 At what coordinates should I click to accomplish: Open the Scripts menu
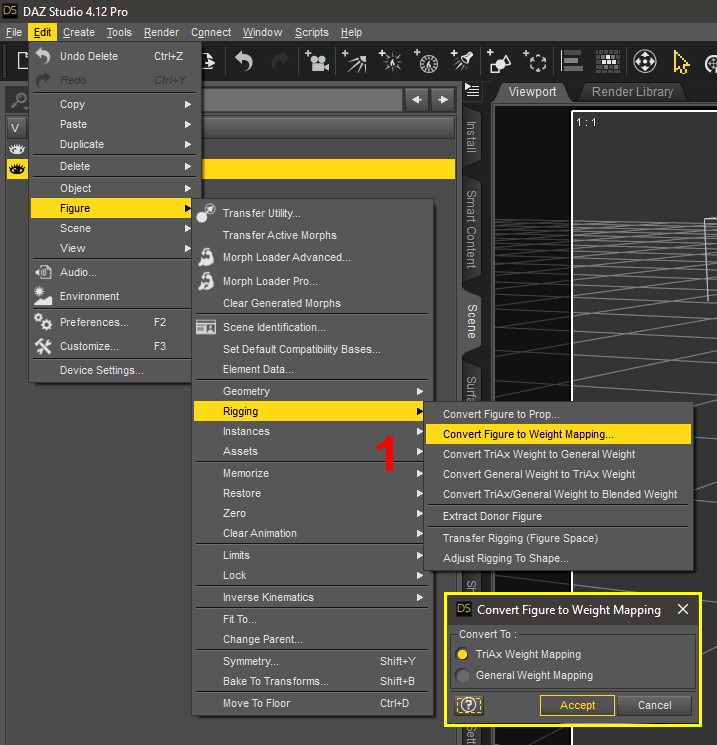(x=312, y=32)
